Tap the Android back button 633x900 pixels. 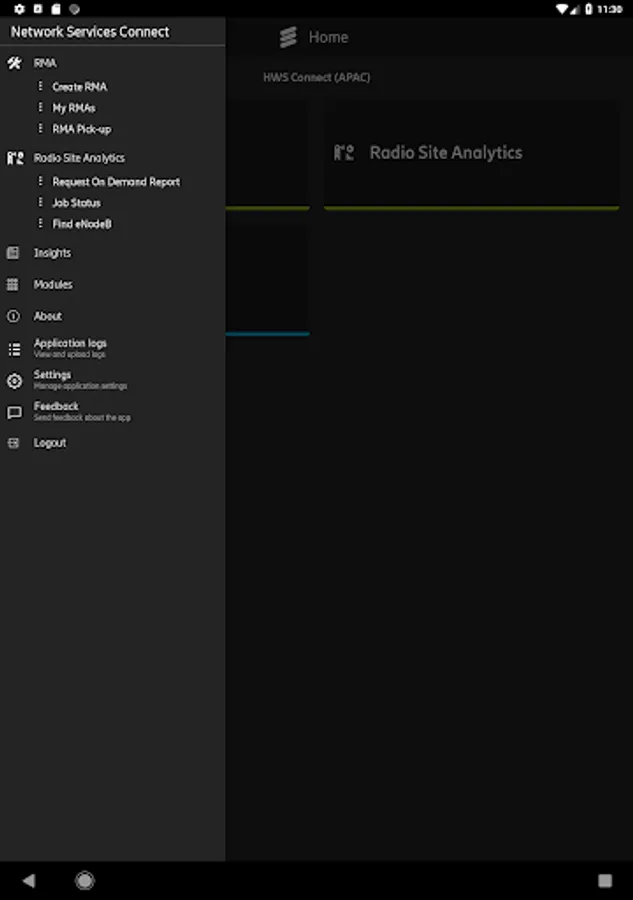[29, 880]
